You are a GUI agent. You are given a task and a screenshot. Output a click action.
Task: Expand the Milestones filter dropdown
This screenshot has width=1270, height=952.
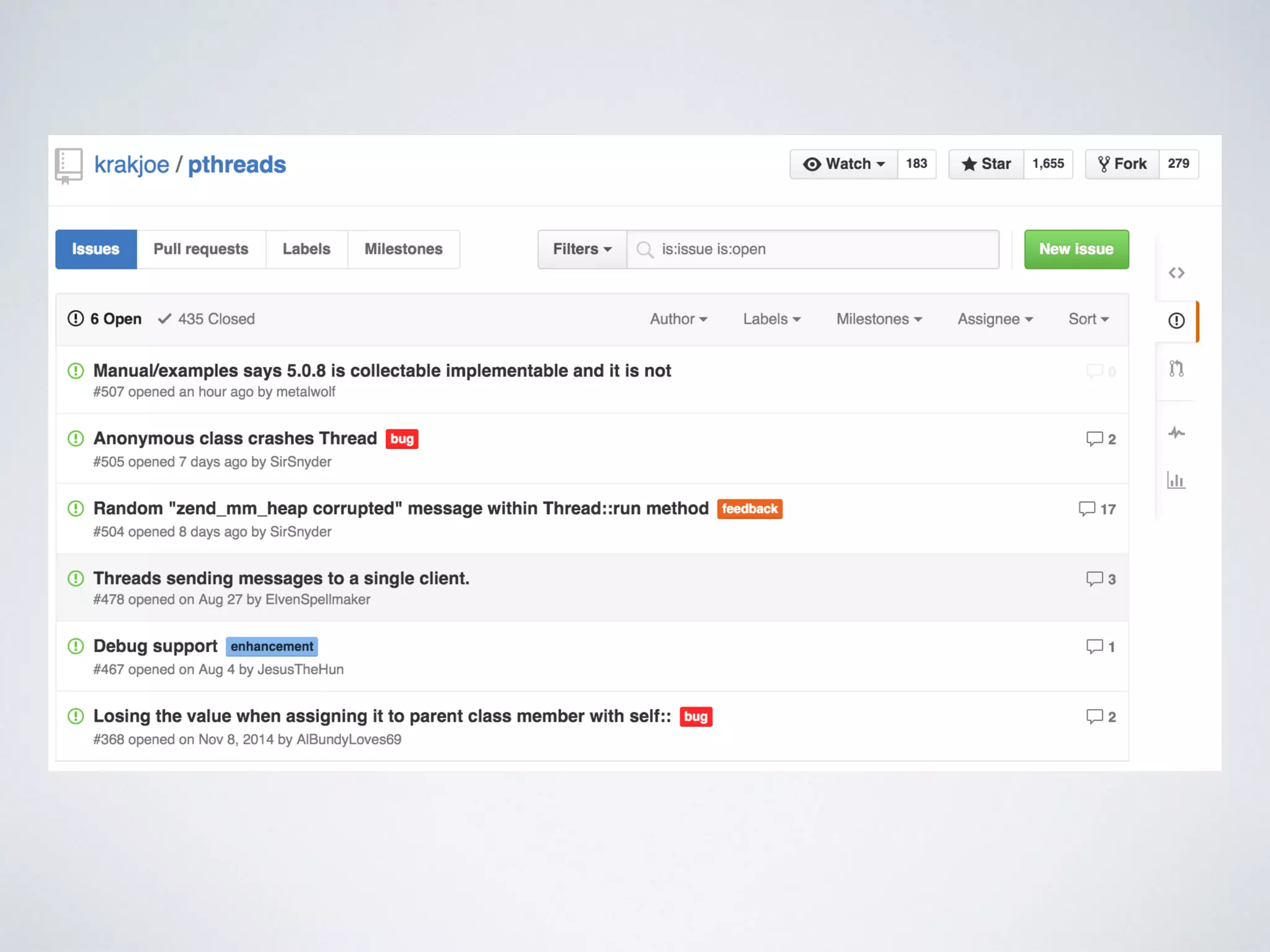tap(879, 319)
